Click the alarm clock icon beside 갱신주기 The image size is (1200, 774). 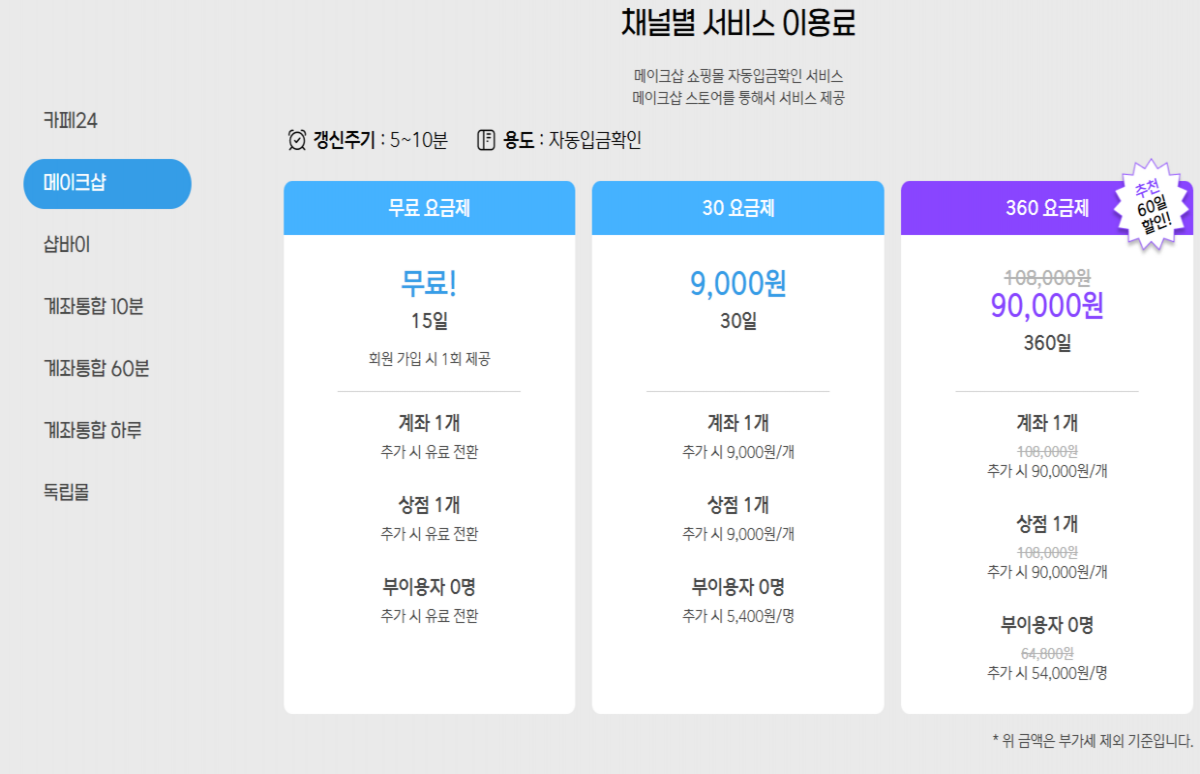(x=297, y=140)
